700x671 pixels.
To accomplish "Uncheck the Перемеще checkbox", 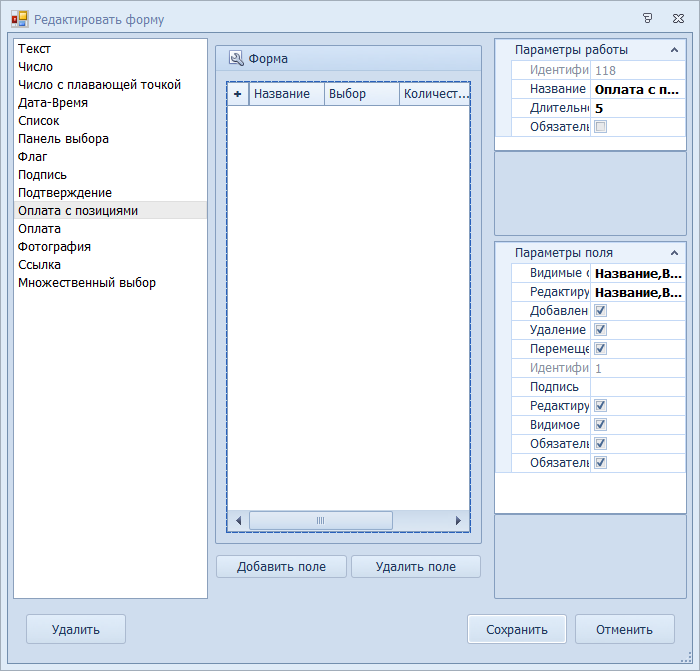I will [x=601, y=349].
